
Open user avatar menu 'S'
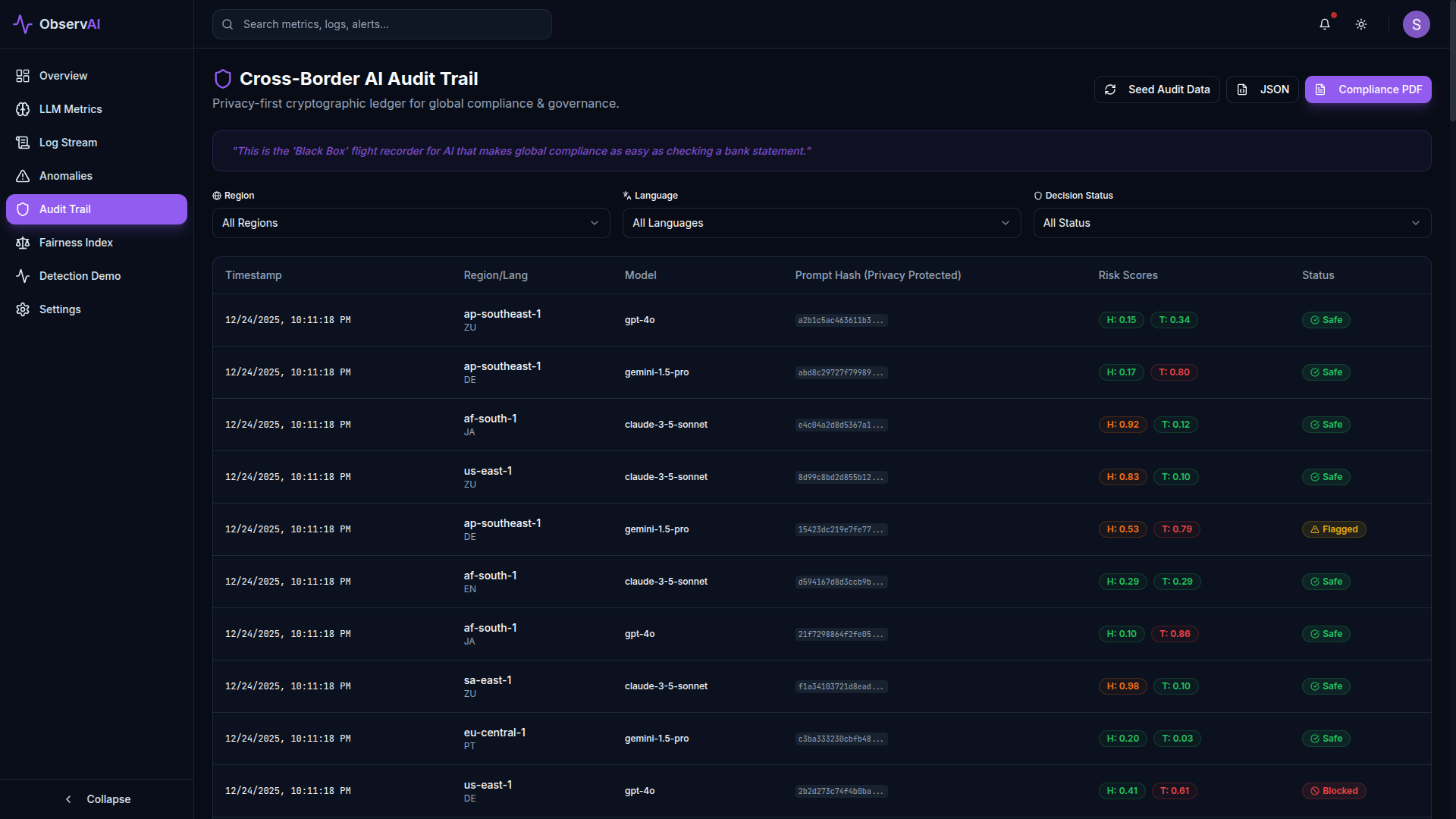pyautogui.click(x=1416, y=24)
